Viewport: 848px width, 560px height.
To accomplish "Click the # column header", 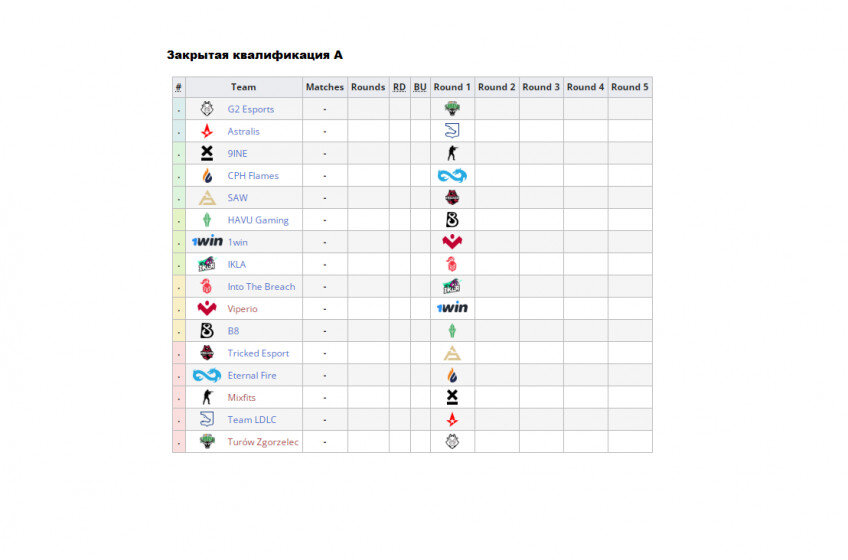I will point(178,87).
